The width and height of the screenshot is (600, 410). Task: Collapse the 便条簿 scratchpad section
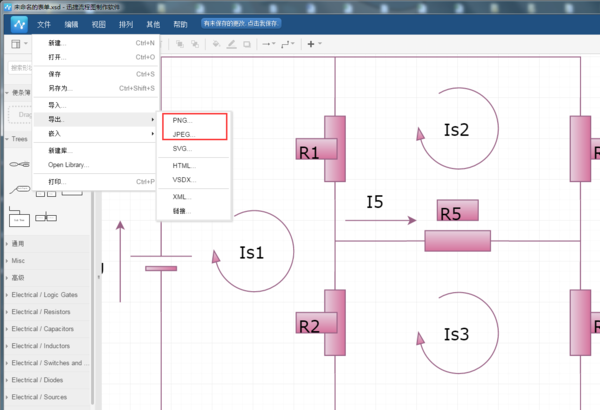pos(18,93)
